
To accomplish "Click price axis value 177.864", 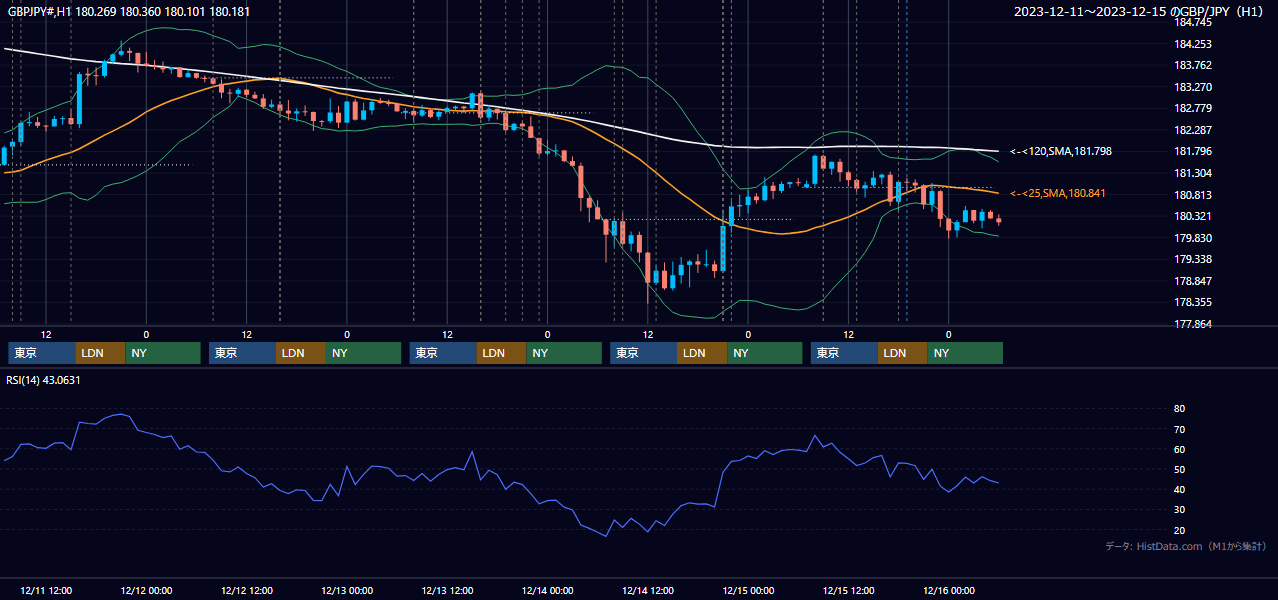I will (1193, 324).
